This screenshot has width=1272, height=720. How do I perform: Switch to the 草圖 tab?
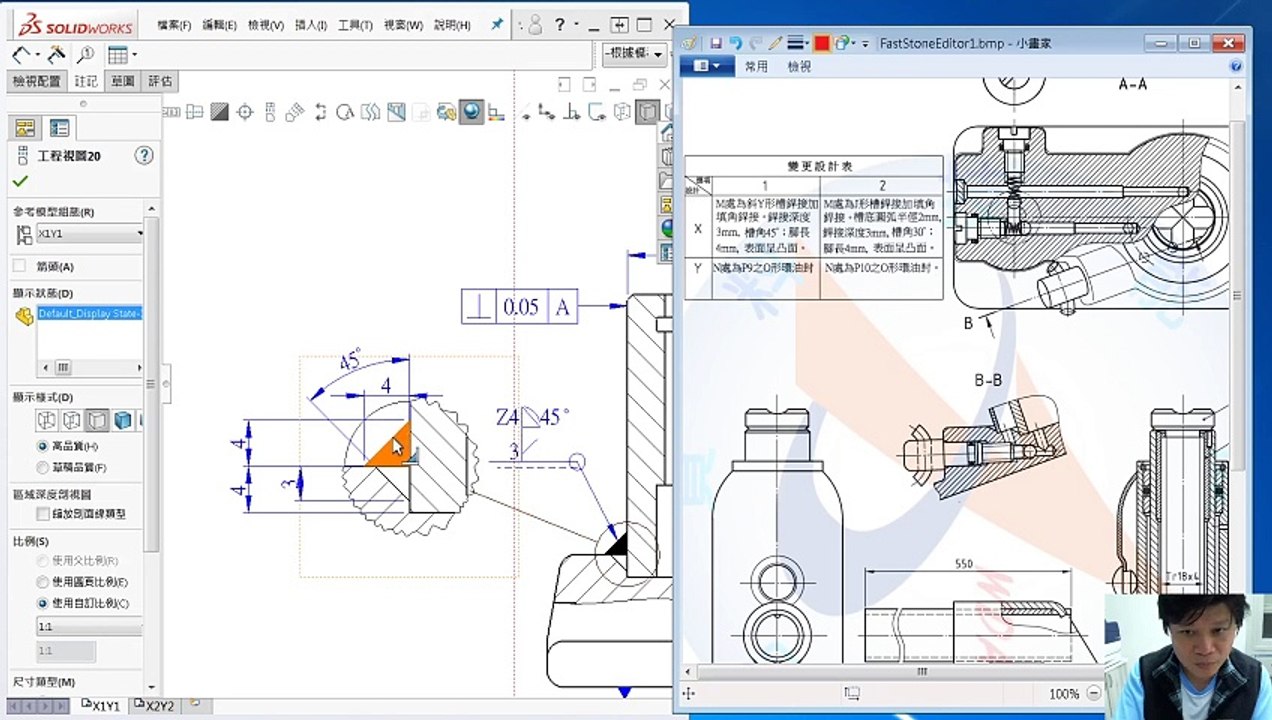click(x=123, y=81)
